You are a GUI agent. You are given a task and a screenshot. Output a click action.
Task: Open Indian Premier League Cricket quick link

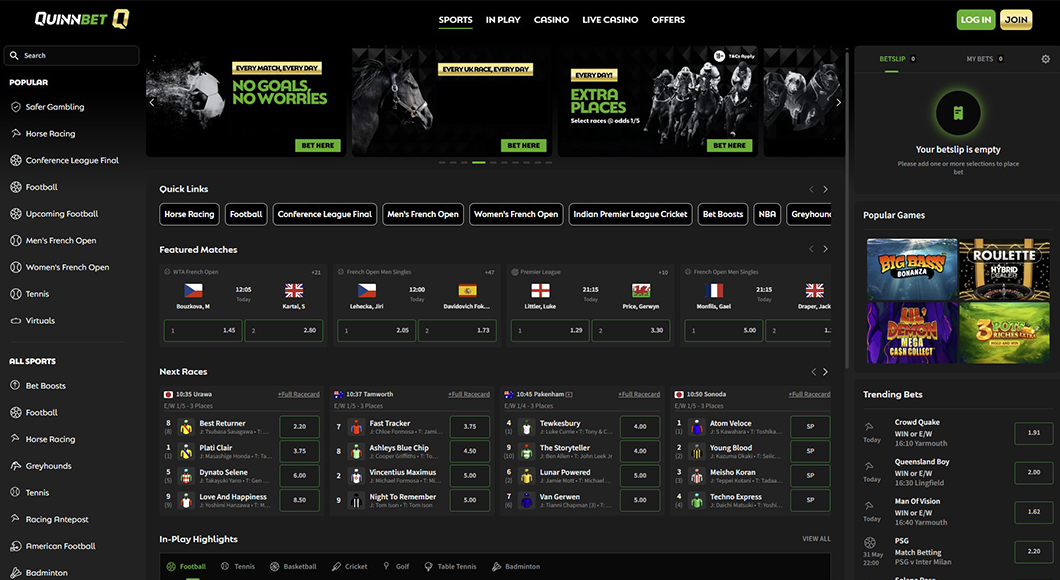630,214
